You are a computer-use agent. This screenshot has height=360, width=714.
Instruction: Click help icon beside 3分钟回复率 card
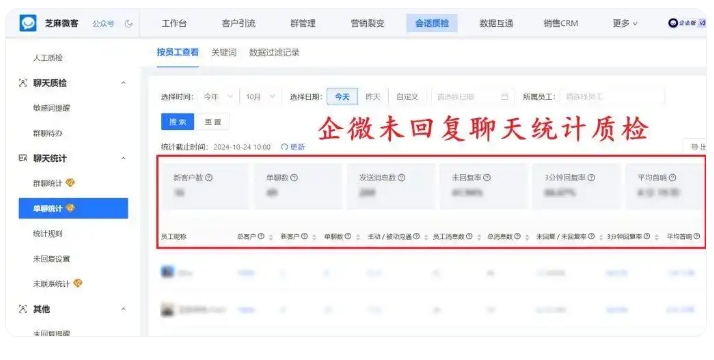click(x=591, y=177)
